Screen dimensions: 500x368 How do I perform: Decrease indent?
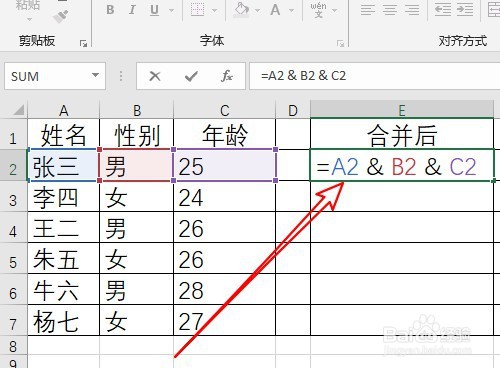[x=443, y=10]
